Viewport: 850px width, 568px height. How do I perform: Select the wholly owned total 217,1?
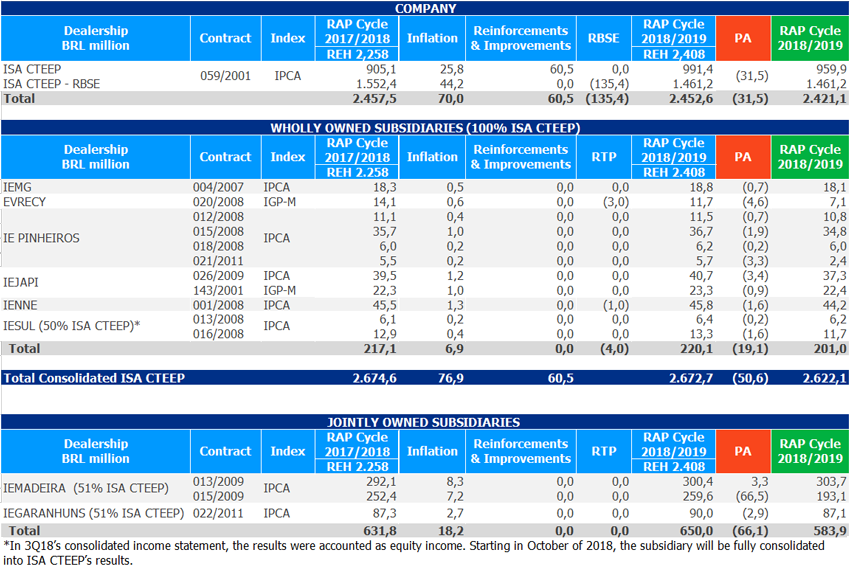(380, 348)
